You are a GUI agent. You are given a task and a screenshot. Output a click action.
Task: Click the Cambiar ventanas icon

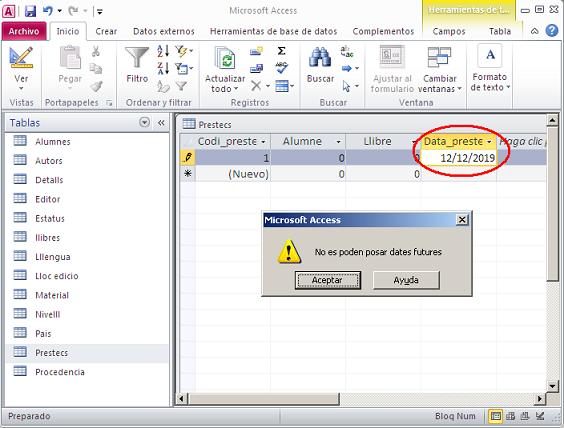(439, 58)
